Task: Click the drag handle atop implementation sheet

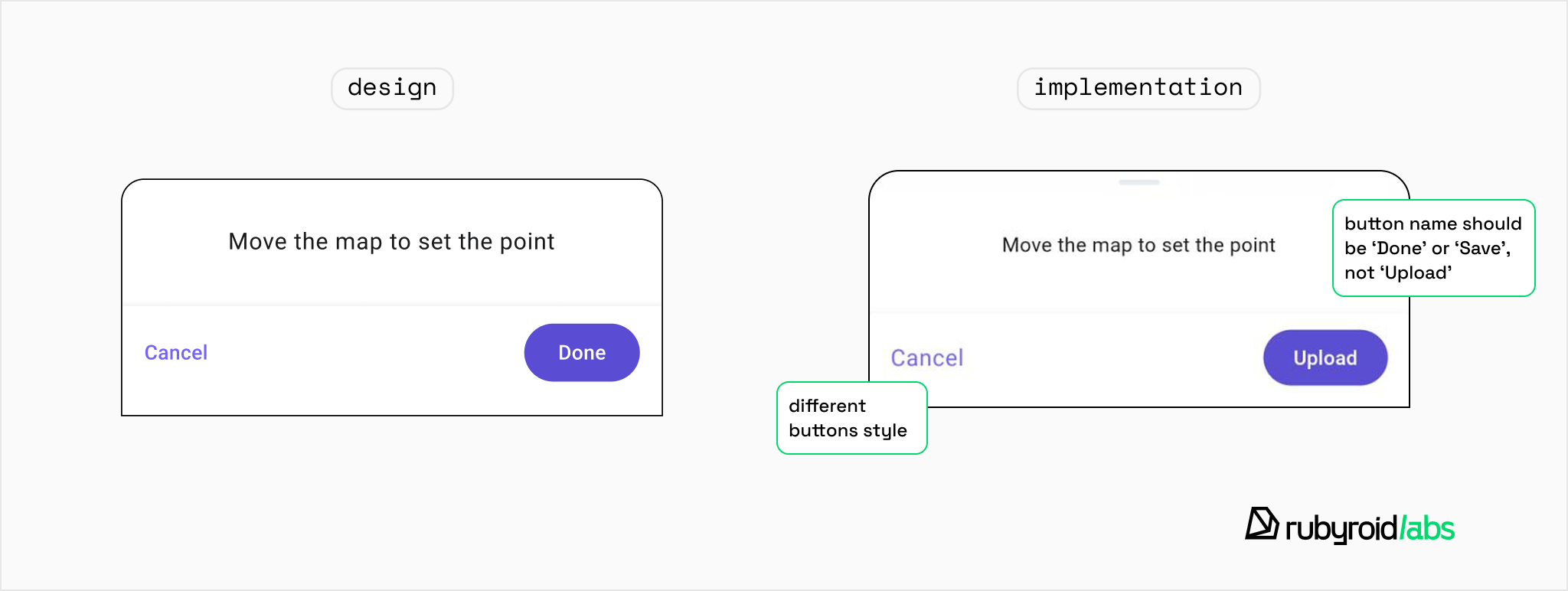Action: 1138,182
